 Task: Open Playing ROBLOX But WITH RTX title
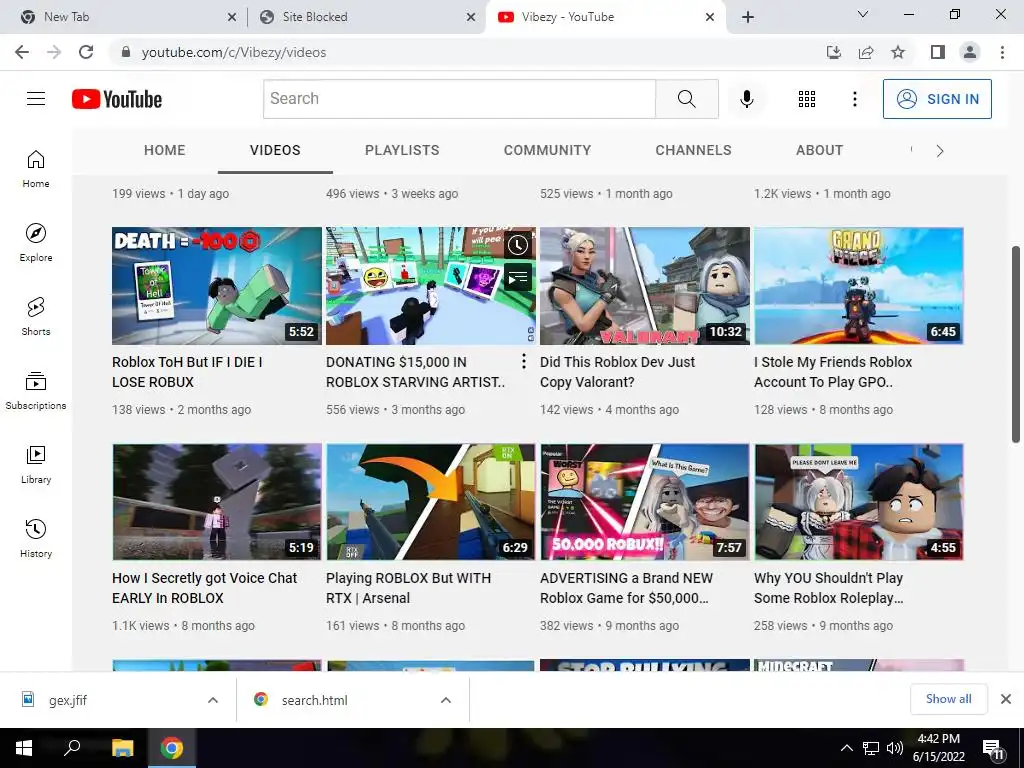408,588
